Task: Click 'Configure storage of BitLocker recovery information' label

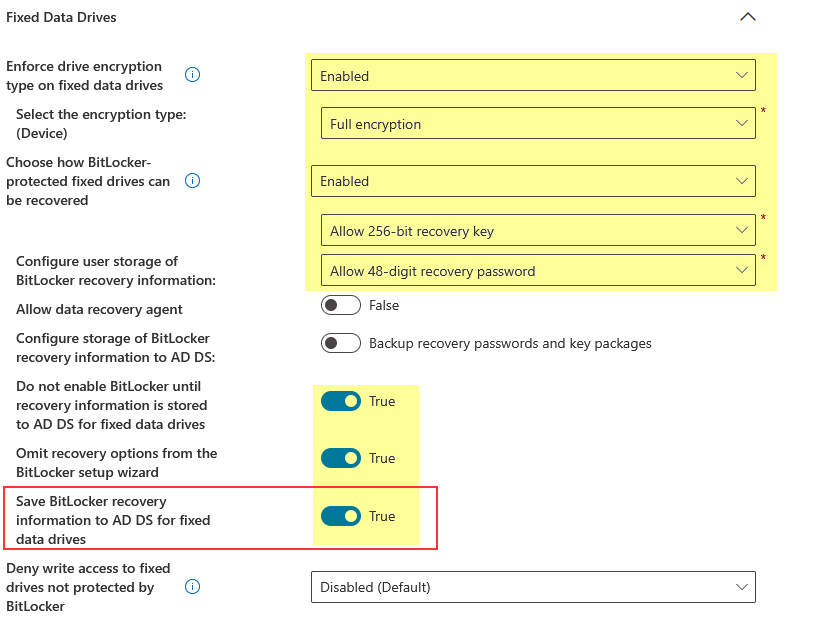Action: pyautogui.click(x=116, y=348)
